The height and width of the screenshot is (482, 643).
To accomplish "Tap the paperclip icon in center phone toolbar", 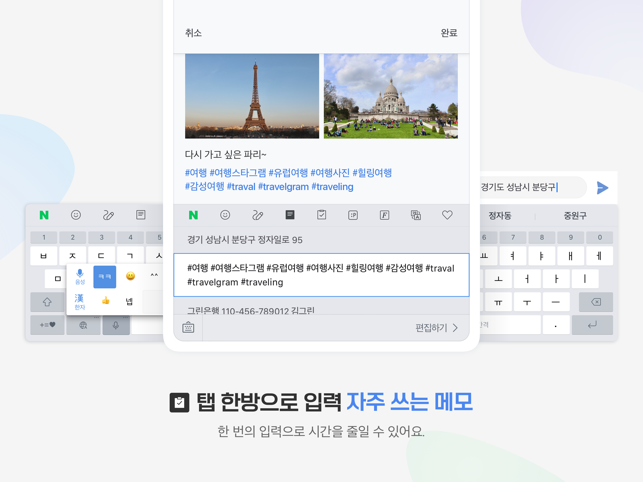I will (257, 215).
